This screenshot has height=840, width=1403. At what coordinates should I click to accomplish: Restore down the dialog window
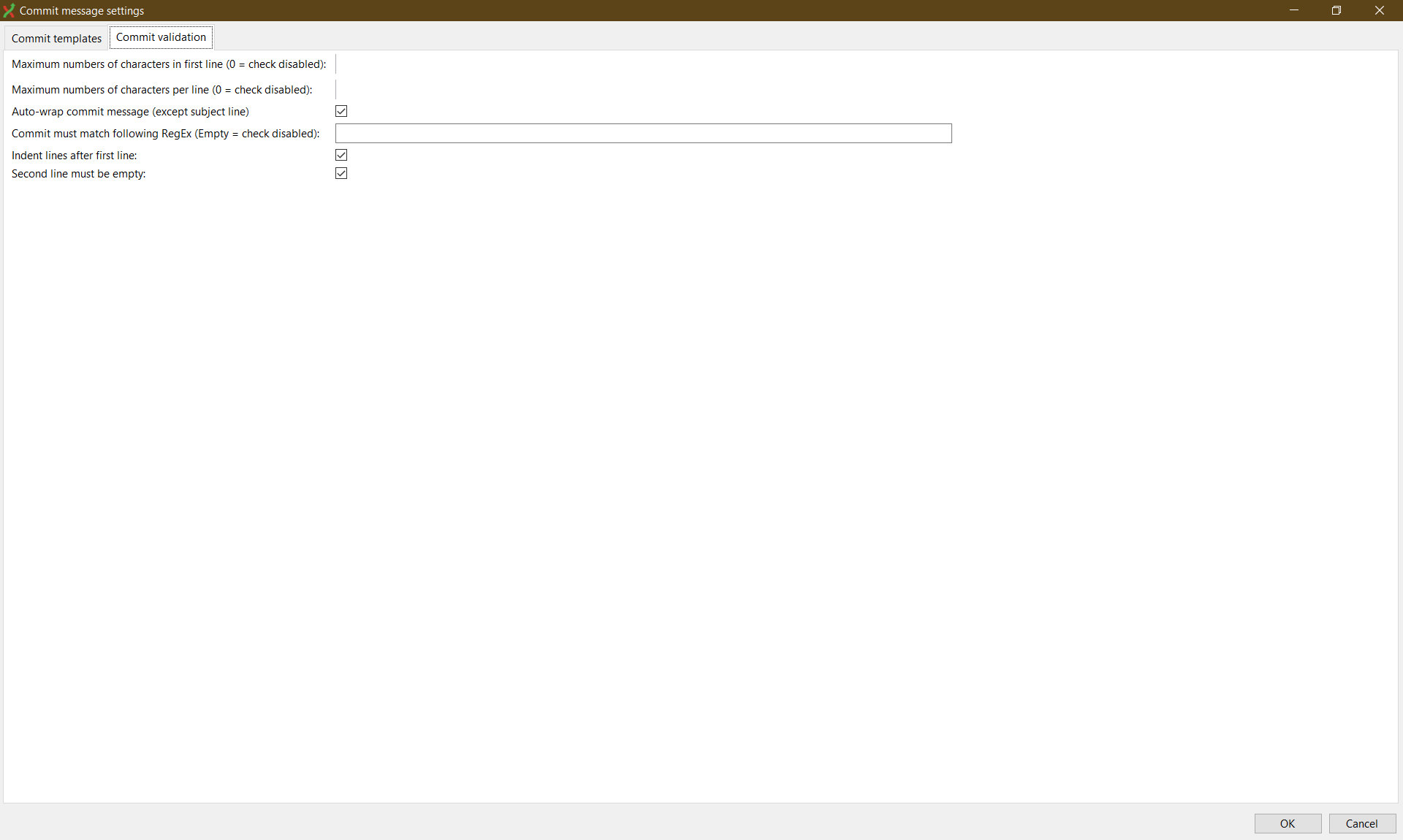(1337, 10)
